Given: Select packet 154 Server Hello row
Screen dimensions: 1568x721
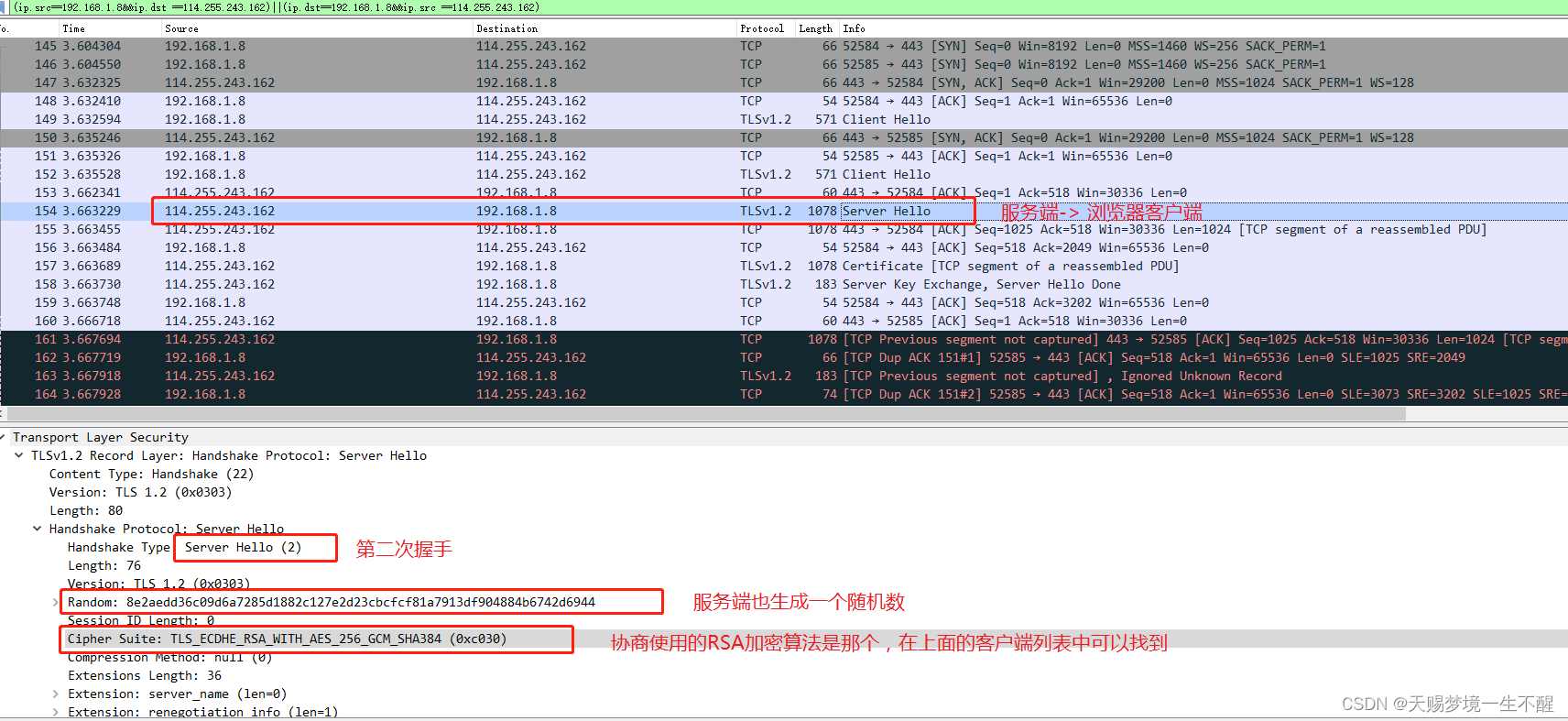Looking at the screenshot, I should tap(784, 212).
